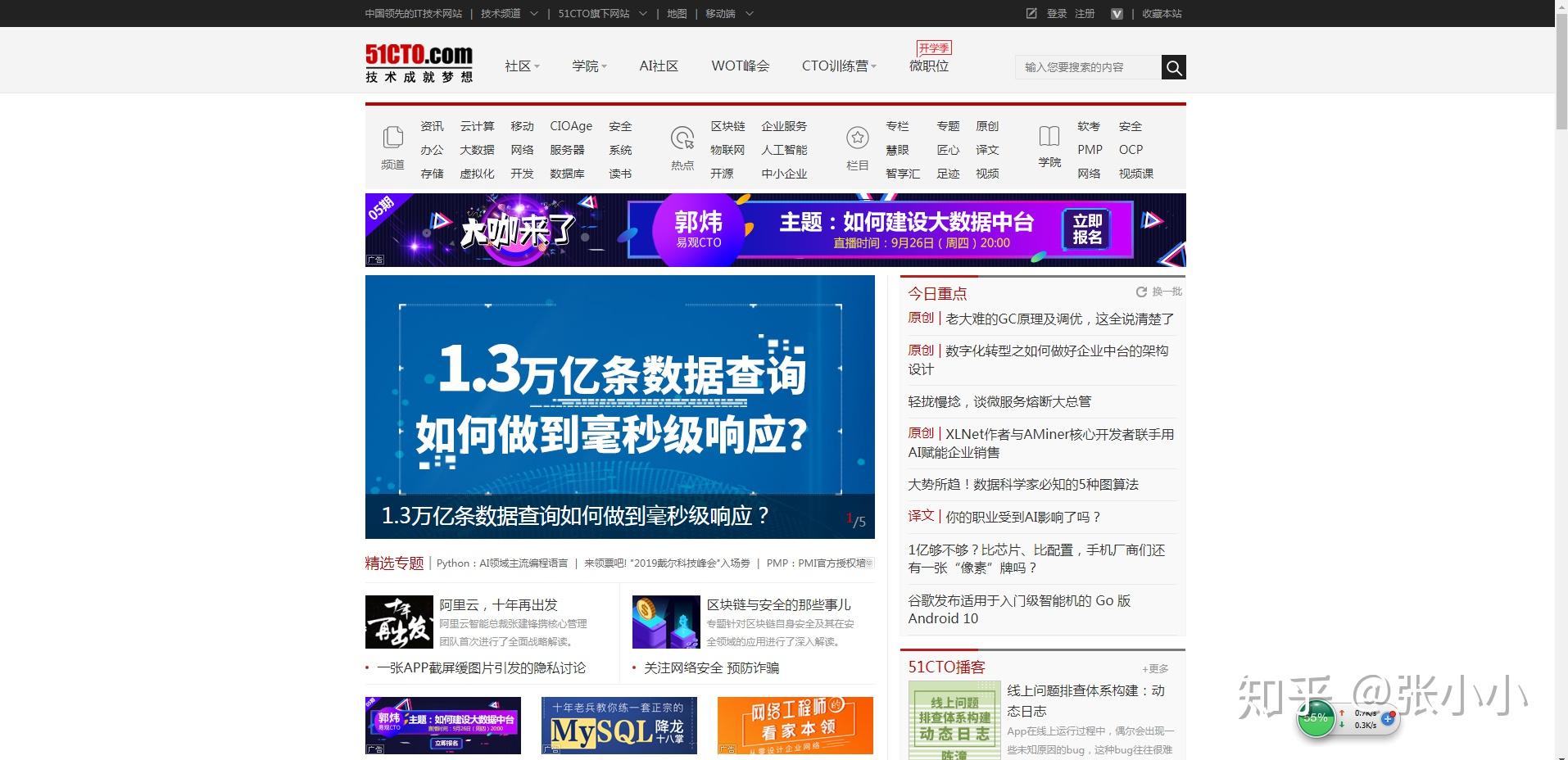Open article 大势所趋！数据科学家必知的5种图算法
The height and width of the screenshot is (760, 1568).
(x=1023, y=484)
